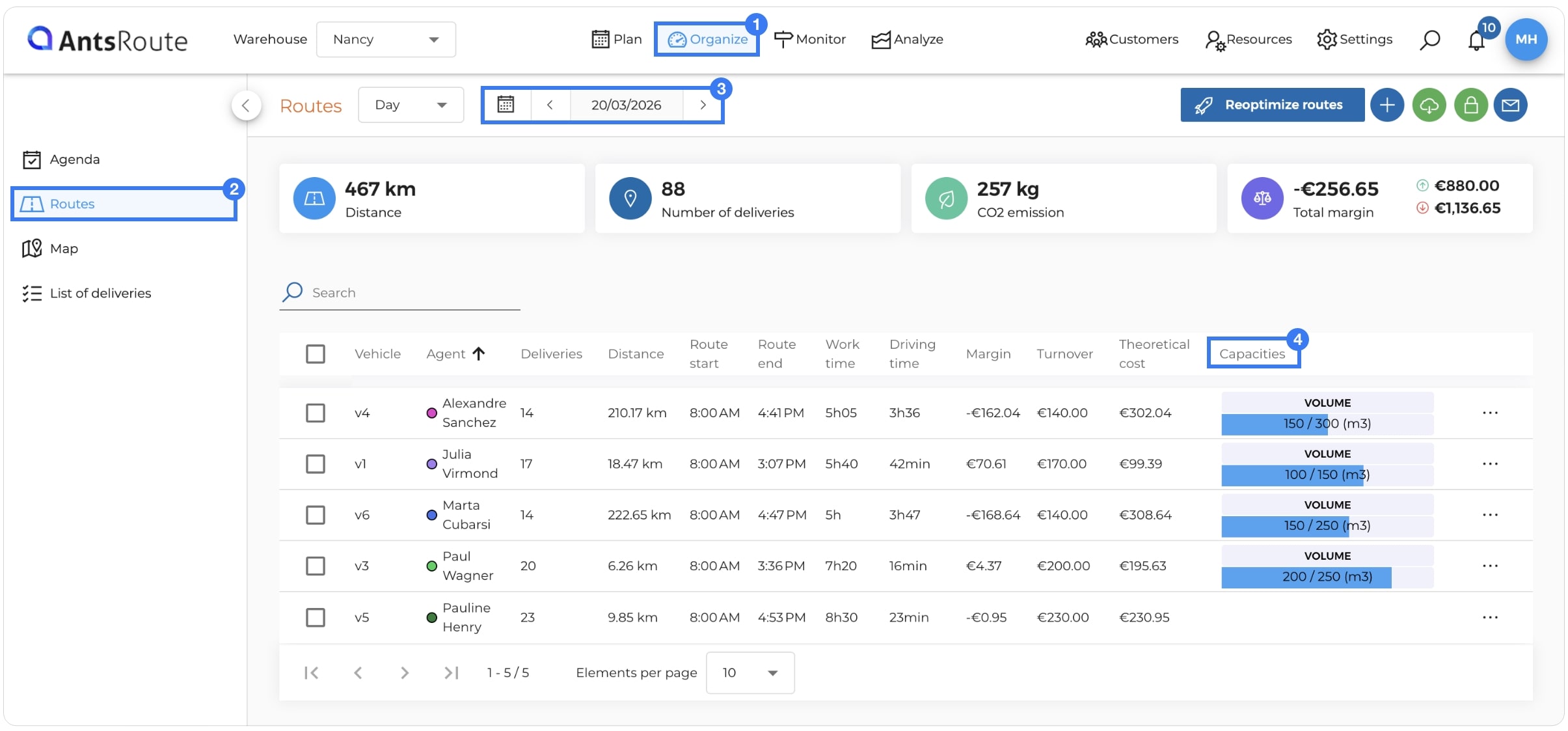Viewport: 1568px width, 731px height.
Task: Open the Plan tab
Action: coord(616,39)
